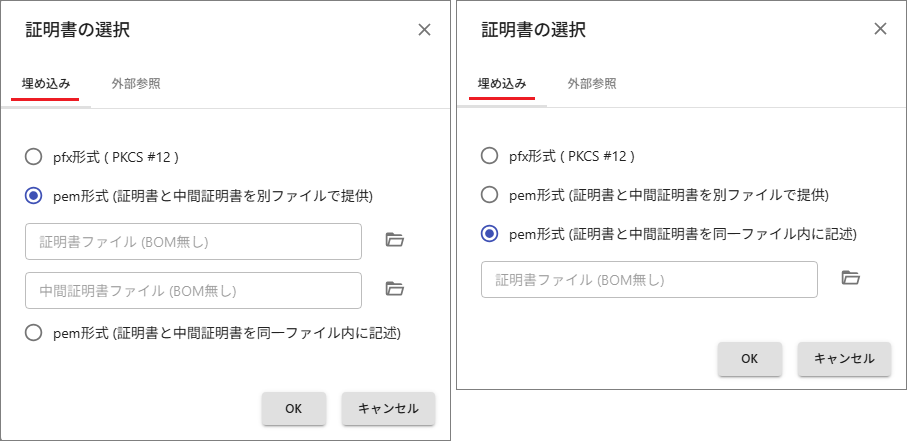Screen dimensions: 907x441
Task: Open folder picker for 中間証明書ファイル field
Action: (394, 288)
